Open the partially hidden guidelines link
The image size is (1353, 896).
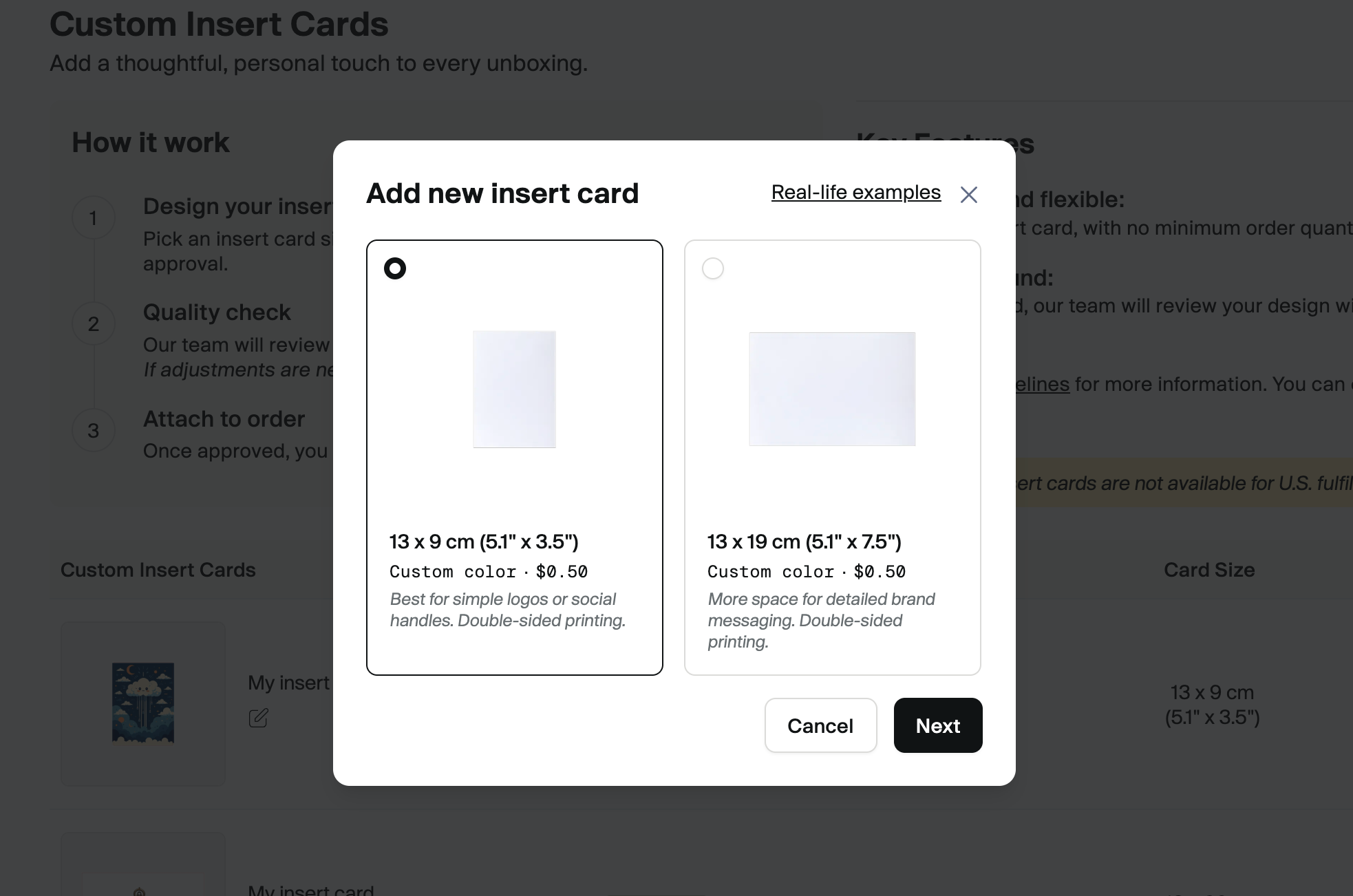coord(1043,384)
